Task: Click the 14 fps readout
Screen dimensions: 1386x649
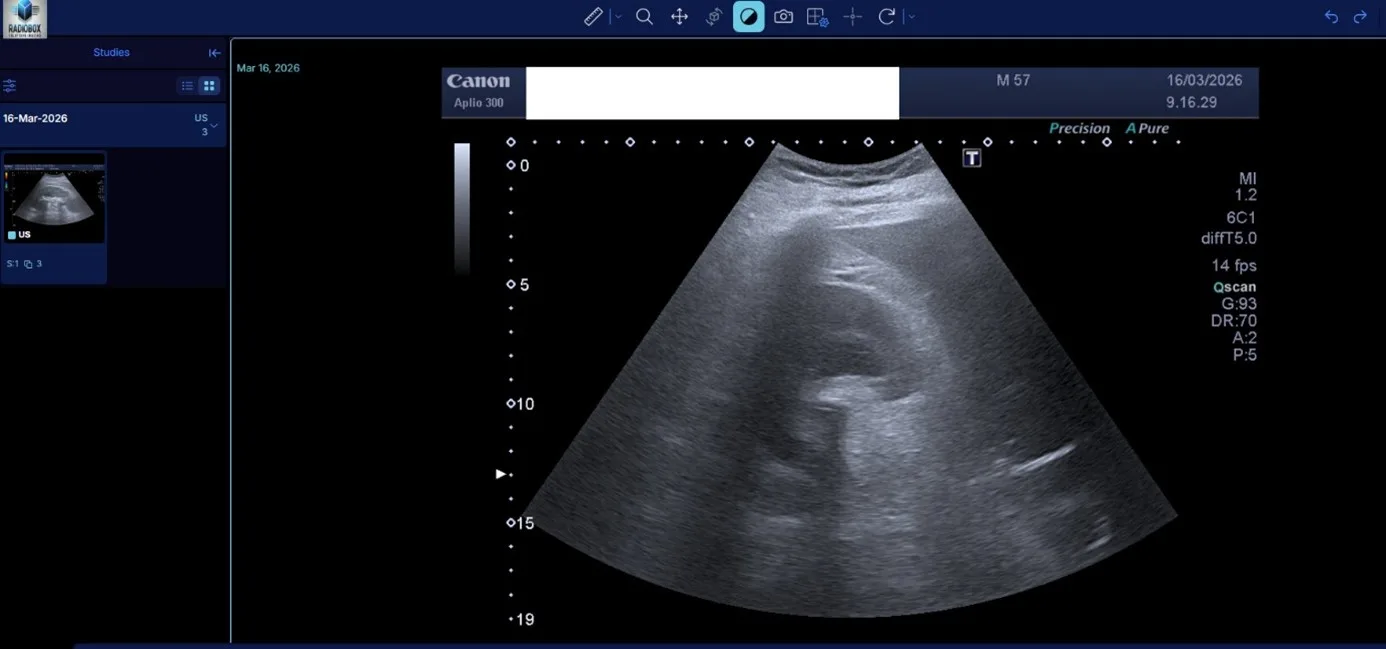Action: pyautogui.click(x=1234, y=266)
